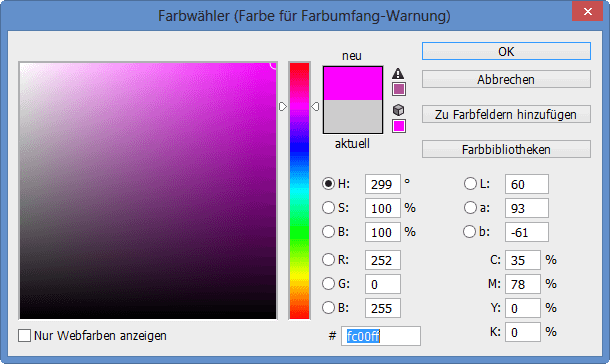
Task: Click the S field showing 100
Action: point(383,208)
